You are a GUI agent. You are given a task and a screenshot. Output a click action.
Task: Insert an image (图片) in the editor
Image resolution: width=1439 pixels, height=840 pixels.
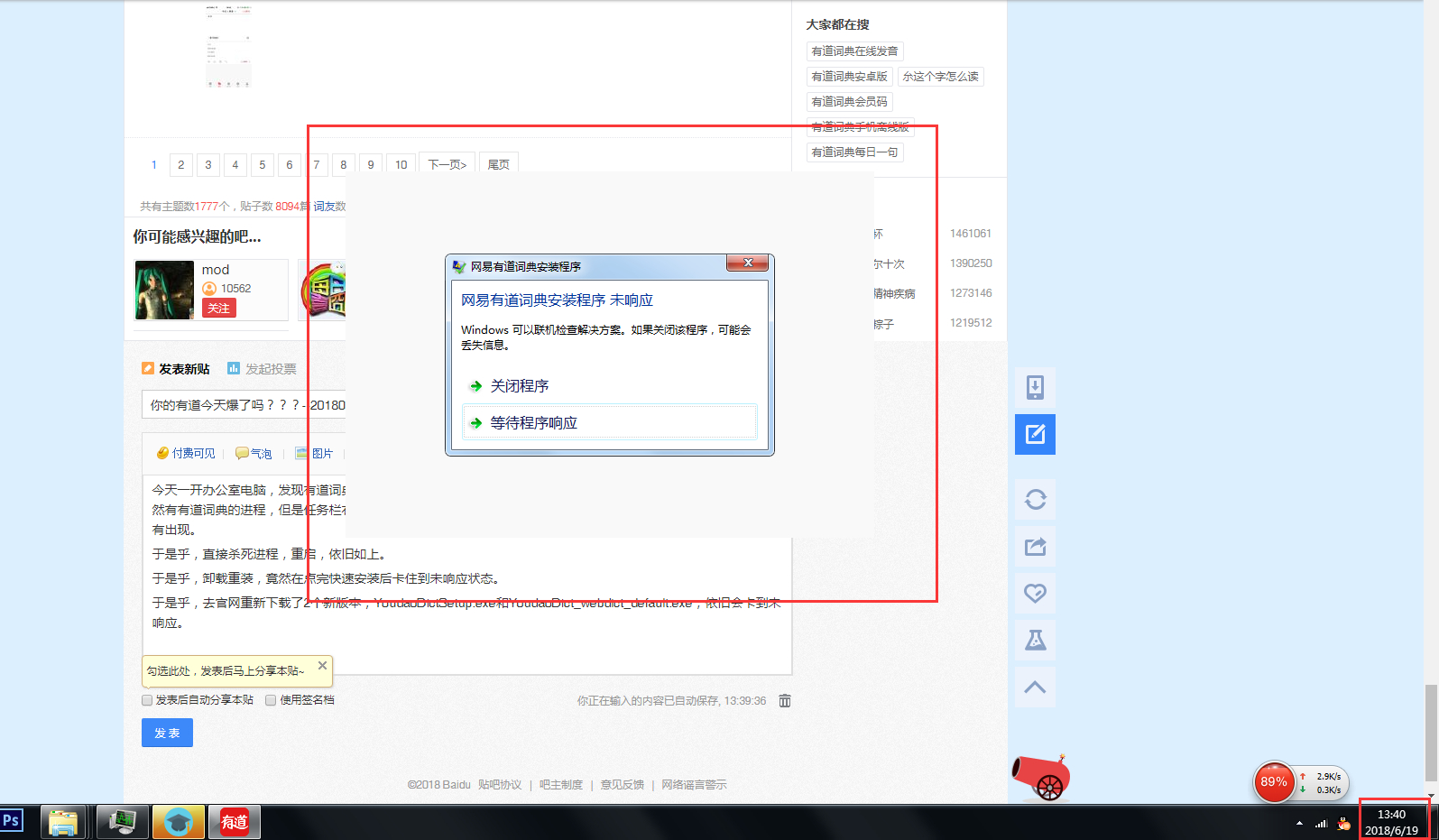[x=314, y=454]
